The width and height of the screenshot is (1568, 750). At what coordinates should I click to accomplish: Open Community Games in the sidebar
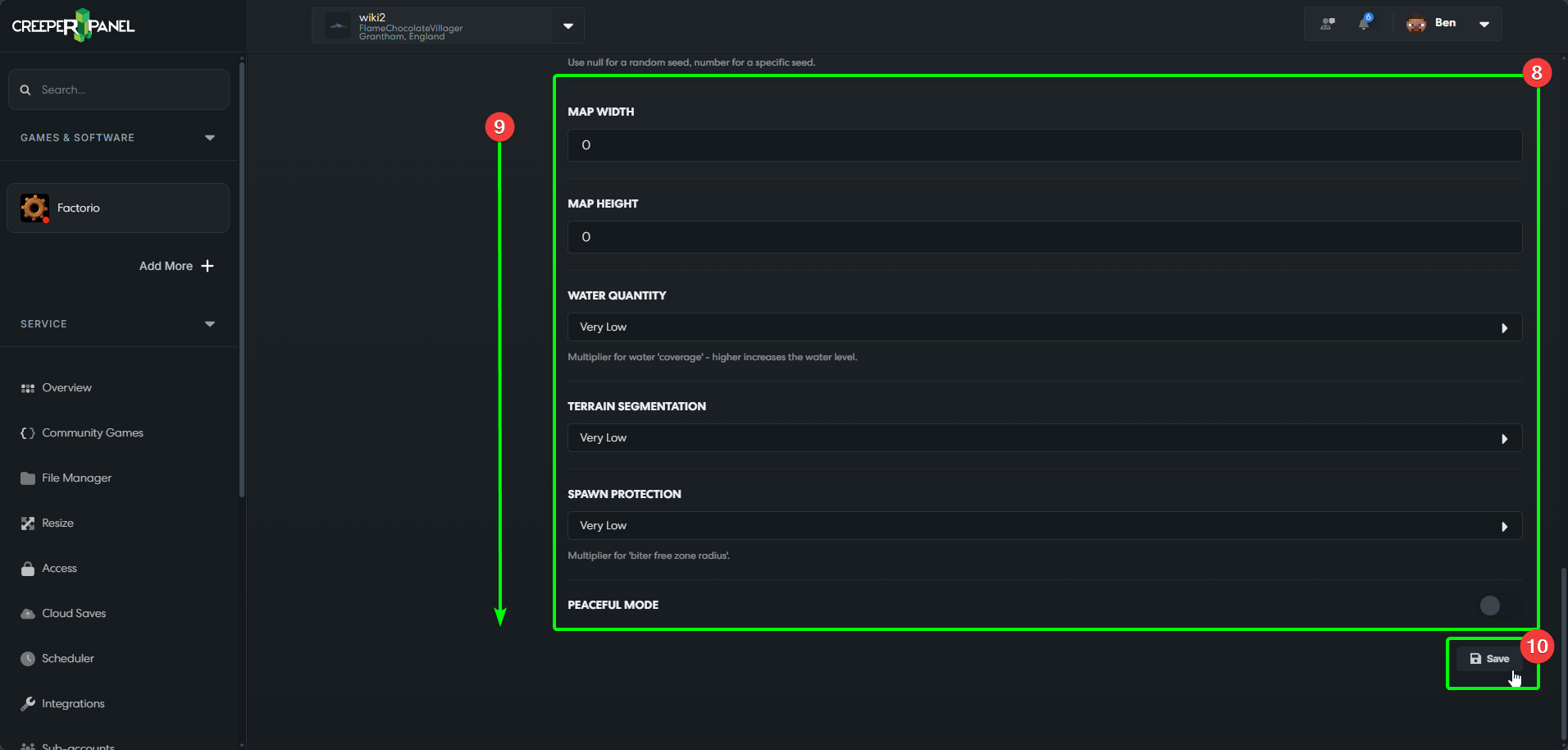point(93,432)
